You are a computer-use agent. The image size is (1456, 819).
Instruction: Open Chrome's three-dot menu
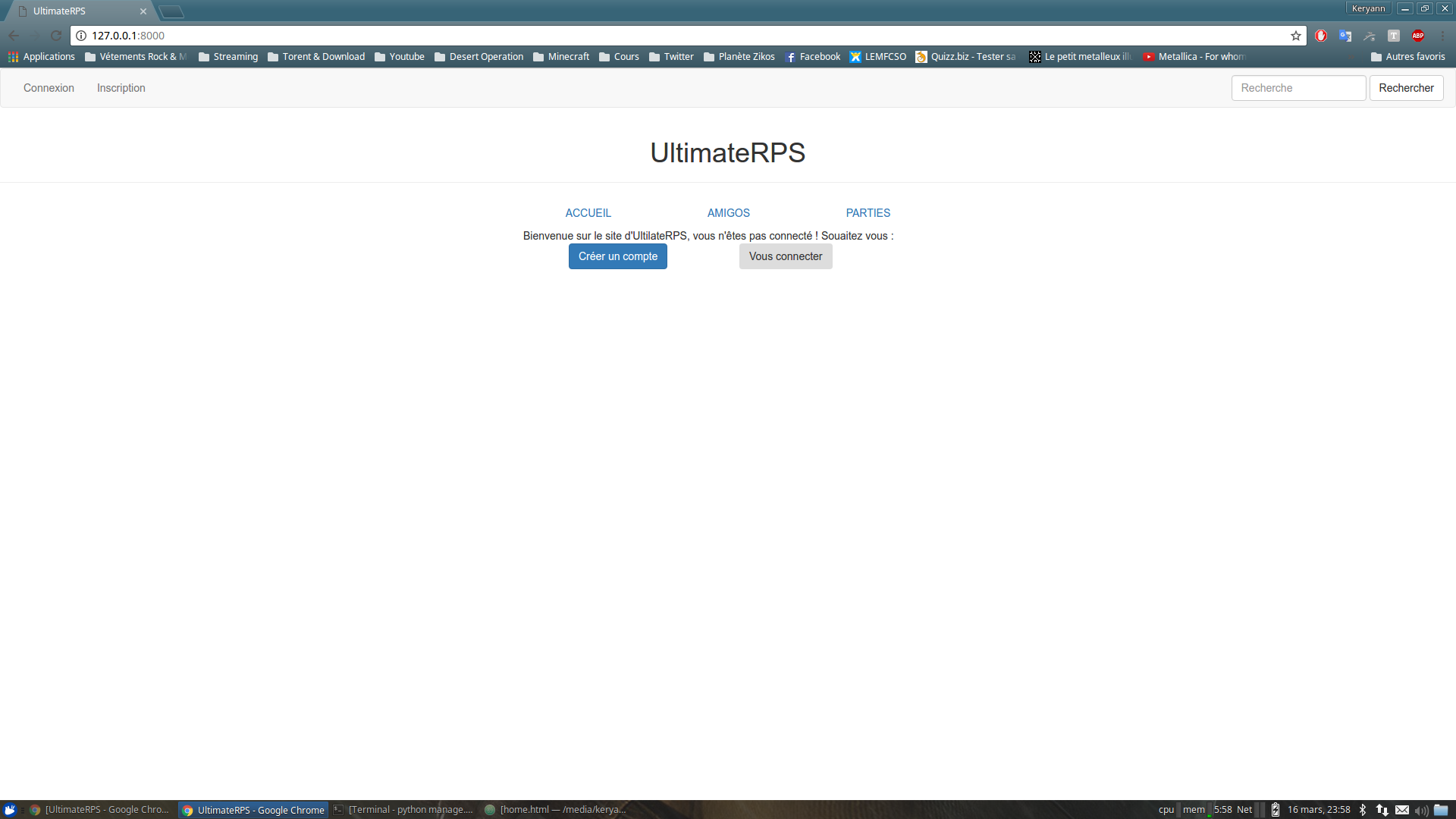coord(1442,36)
